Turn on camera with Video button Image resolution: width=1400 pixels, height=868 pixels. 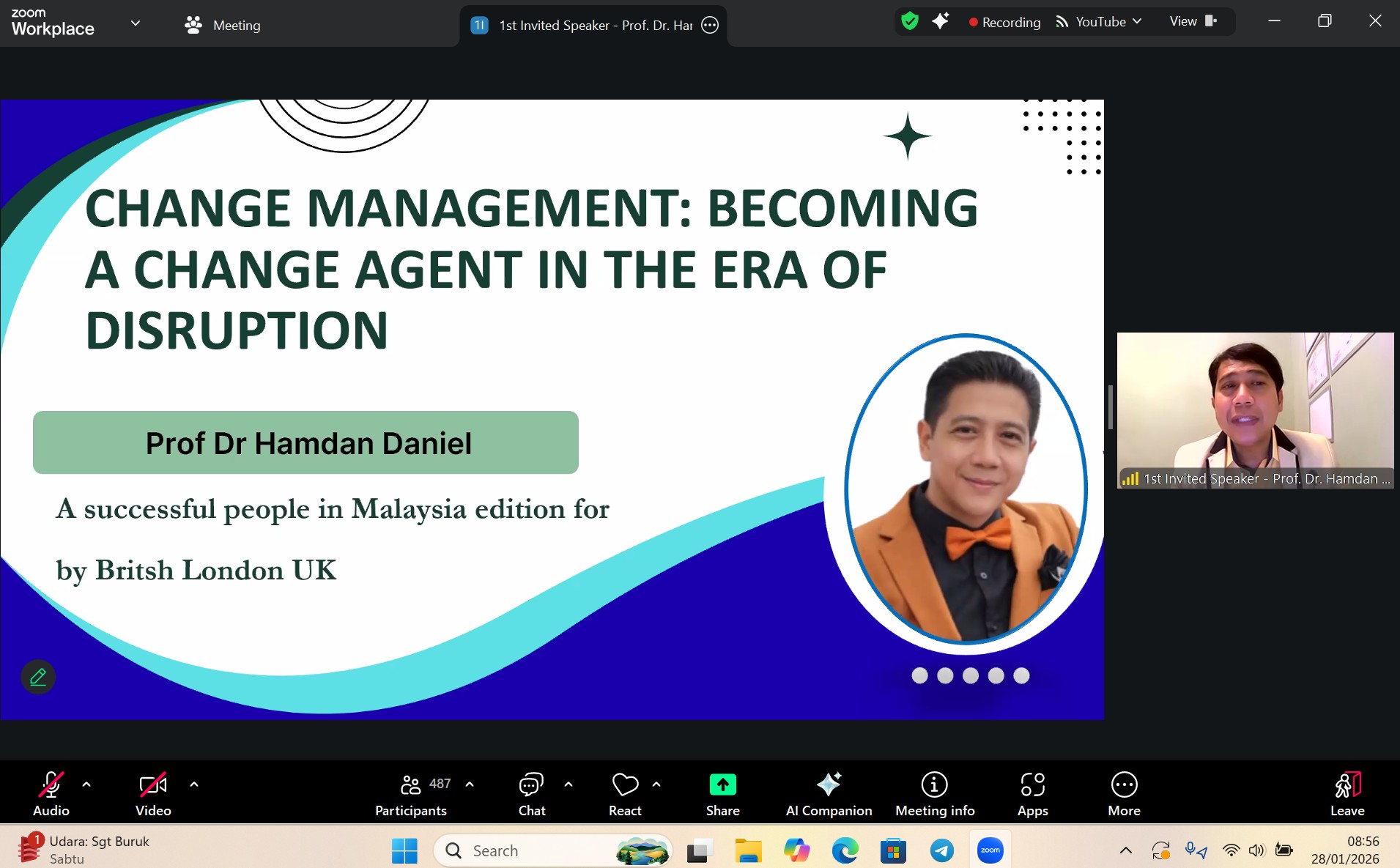[x=153, y=793]
